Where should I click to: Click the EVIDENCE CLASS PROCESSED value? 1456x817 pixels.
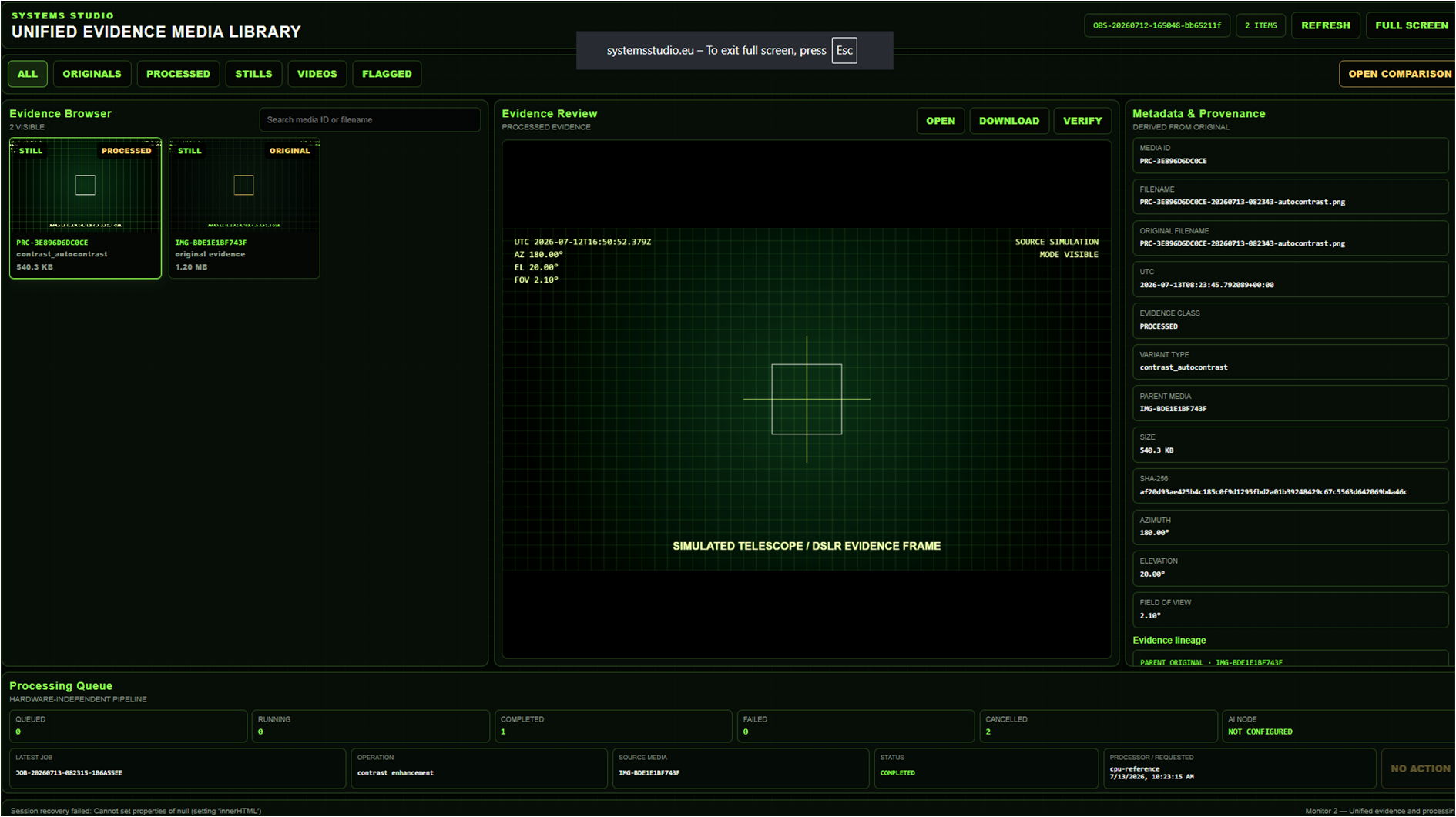pyautogui.click(x=1159, y=326)
